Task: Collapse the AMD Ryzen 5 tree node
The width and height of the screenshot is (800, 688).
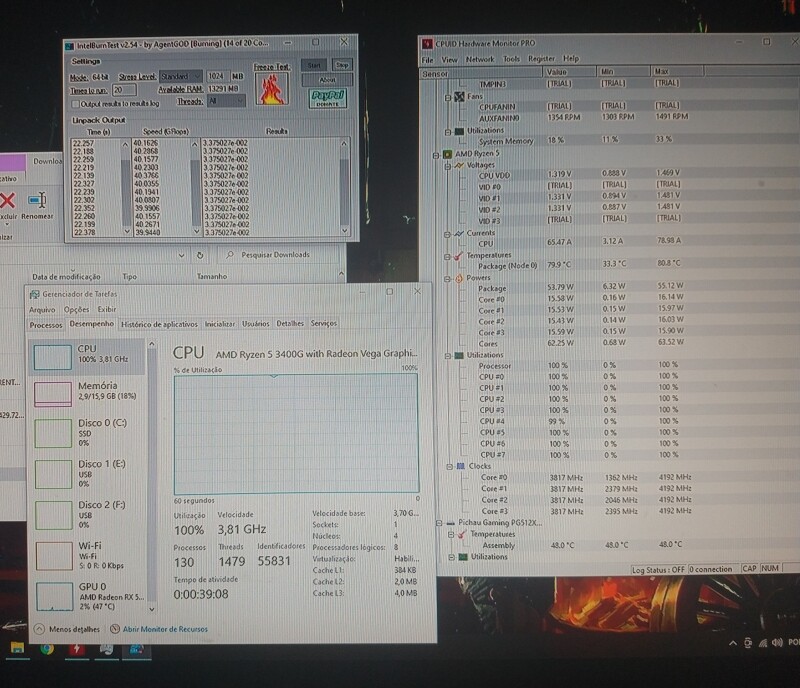Action: (x=435, y=154)
